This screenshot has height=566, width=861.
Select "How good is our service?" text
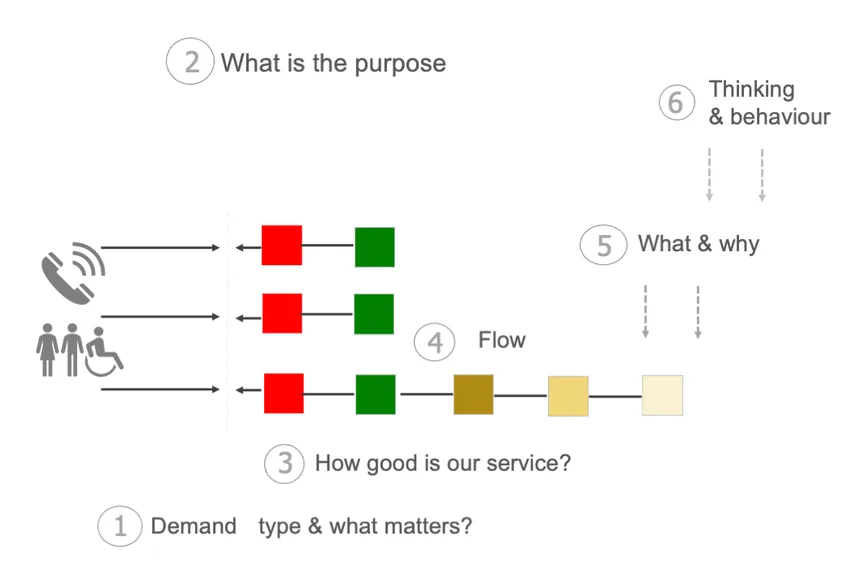442,464
